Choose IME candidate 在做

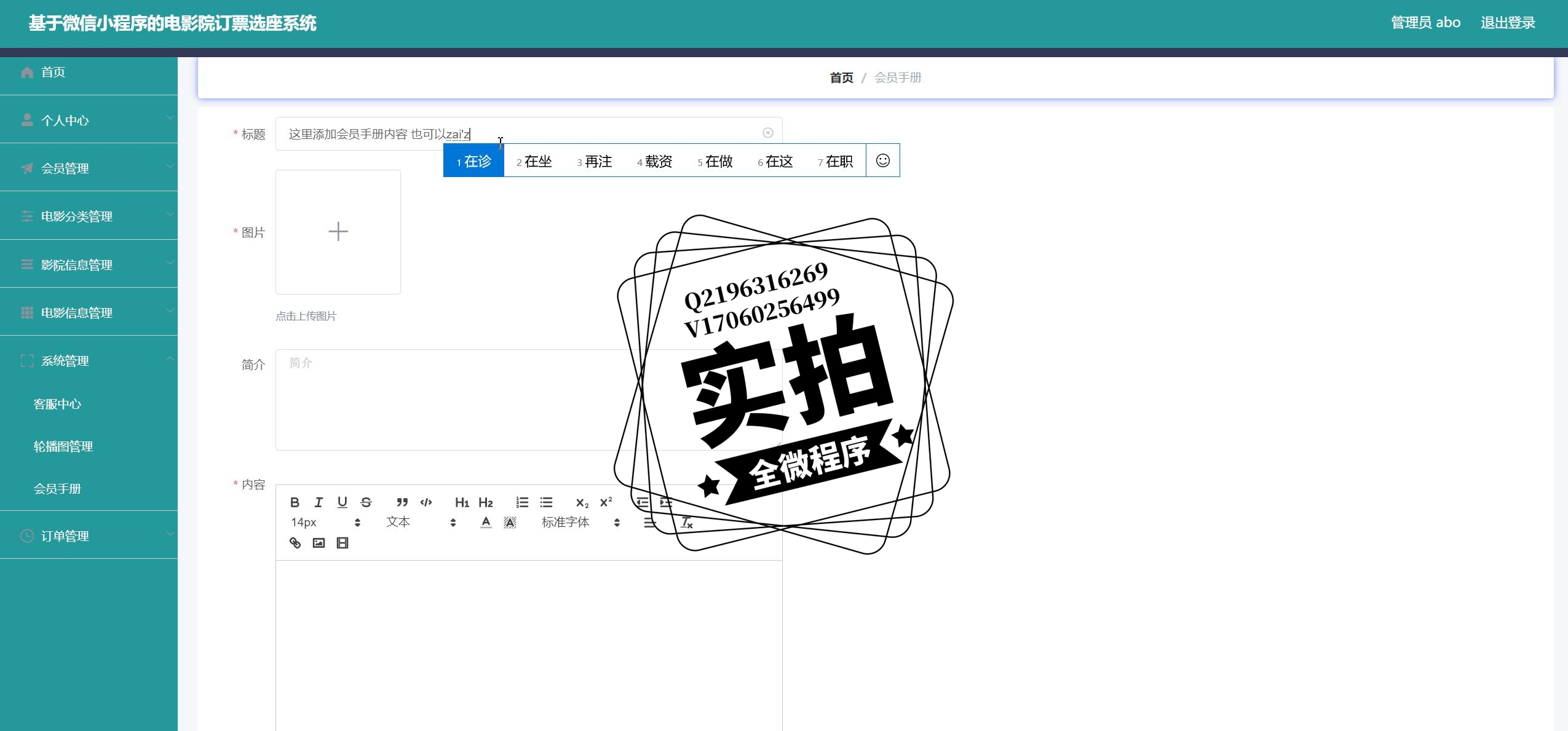pos(715,161)
